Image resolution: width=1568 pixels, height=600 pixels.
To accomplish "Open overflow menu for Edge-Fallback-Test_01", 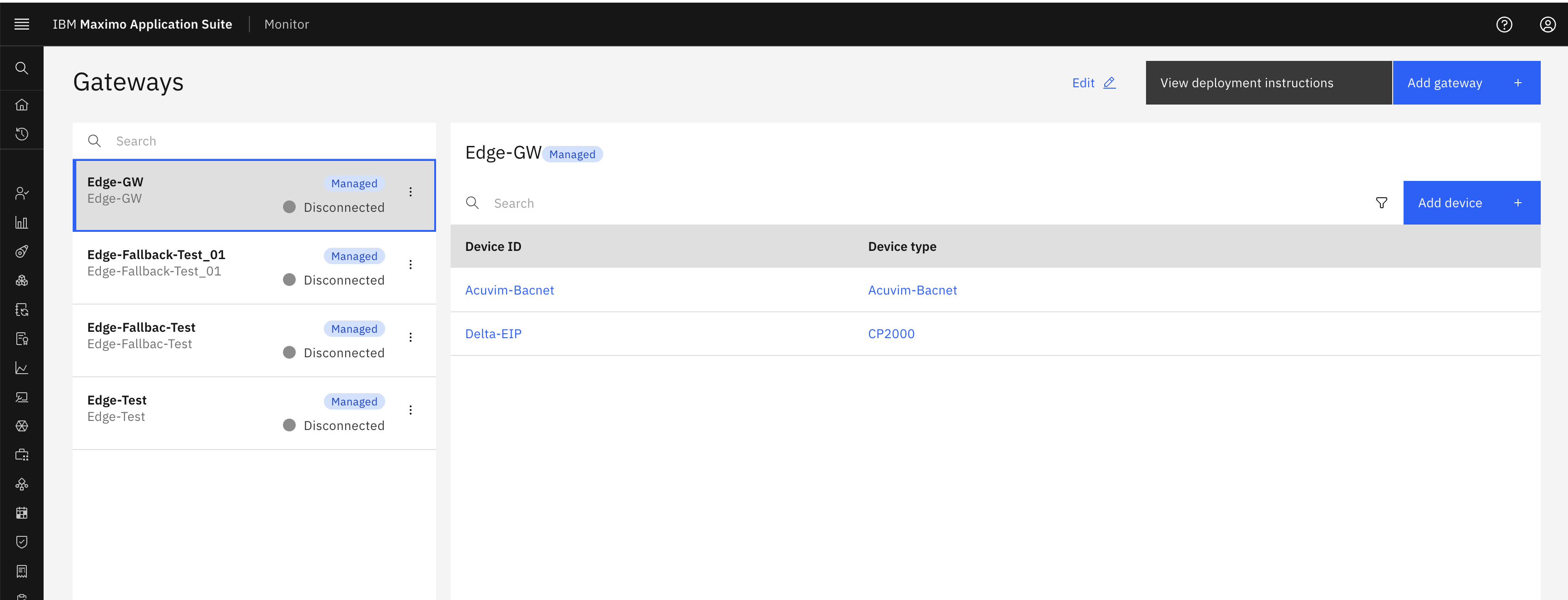I will (x=411, y=265).
